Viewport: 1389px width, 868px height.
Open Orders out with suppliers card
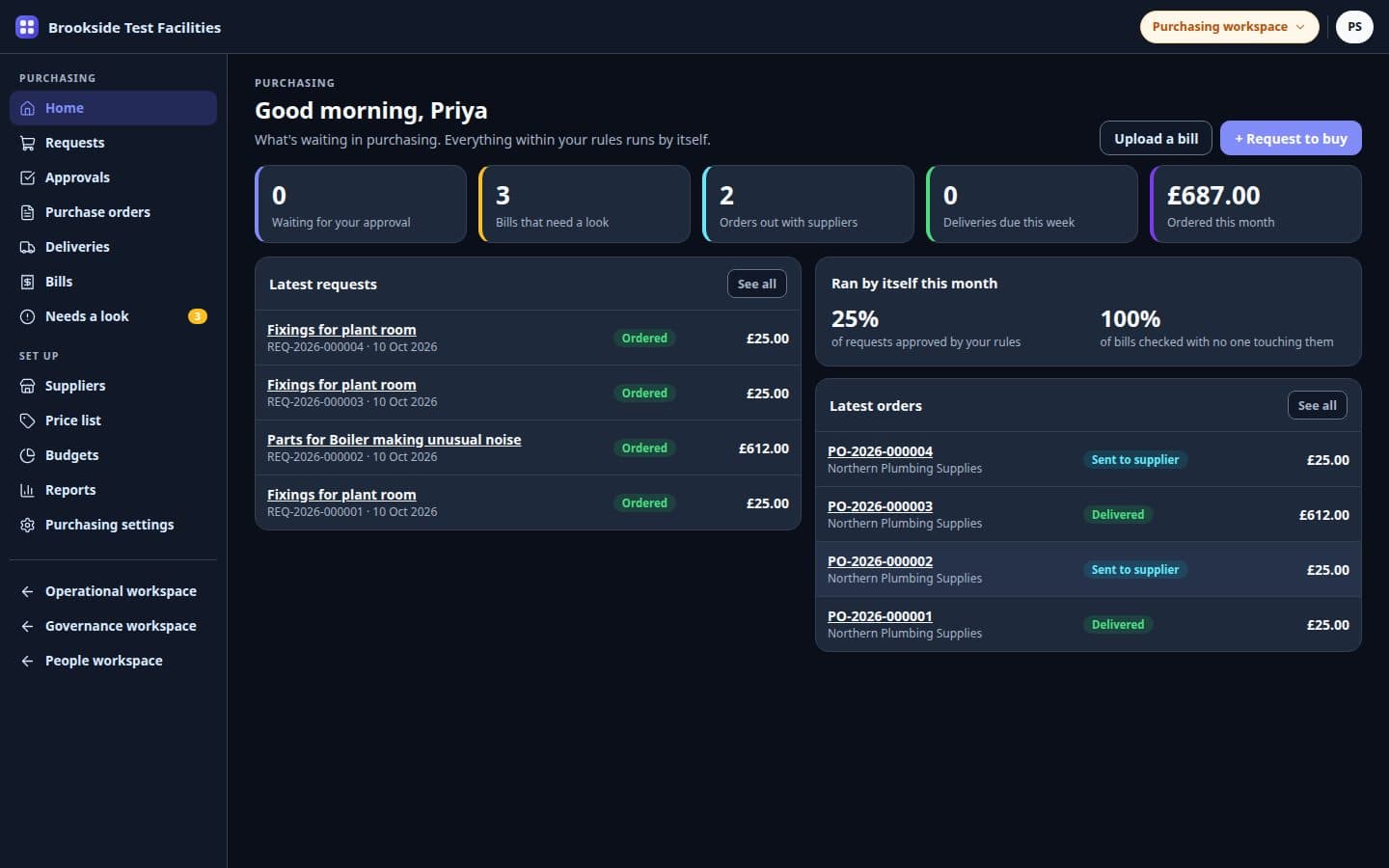pyautogui.click(x=808, y=203)
